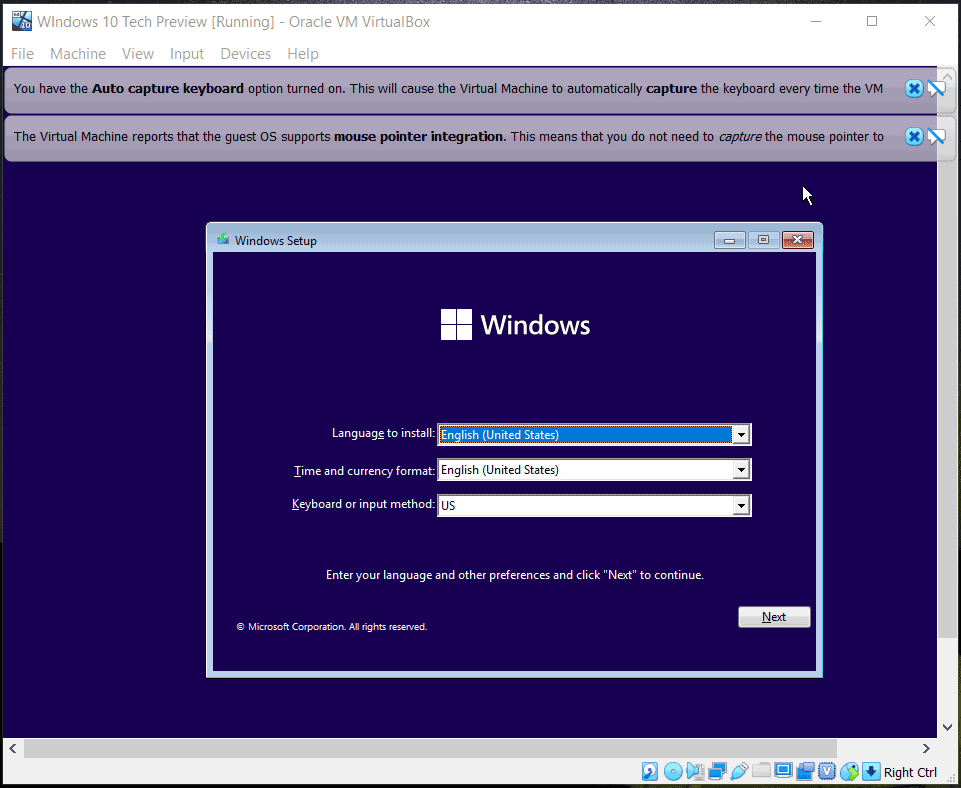Minimize the VirtualBox VM window
This screenshot has width=961, height=788.
tap(816, 21)
